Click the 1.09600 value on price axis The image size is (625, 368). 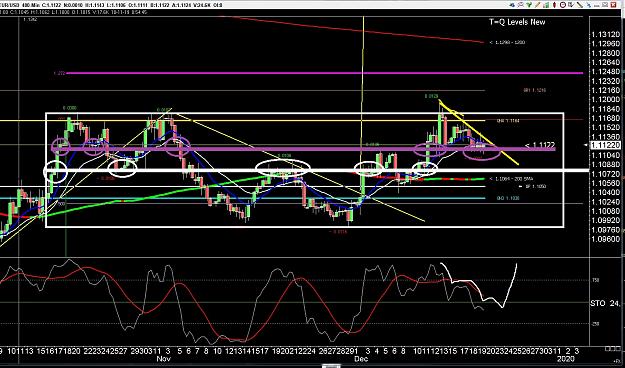coord(606,239)
